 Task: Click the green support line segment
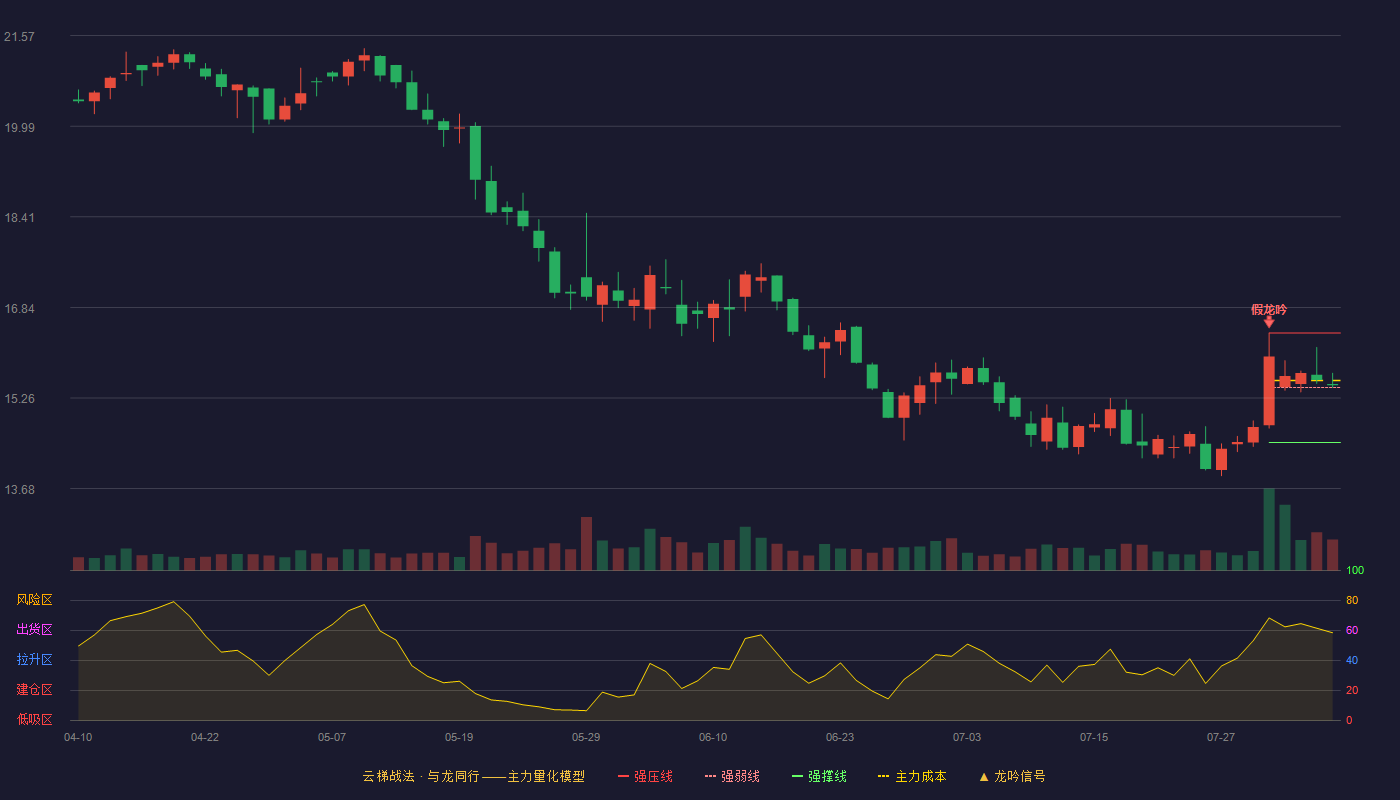[x=1304, y=442]
